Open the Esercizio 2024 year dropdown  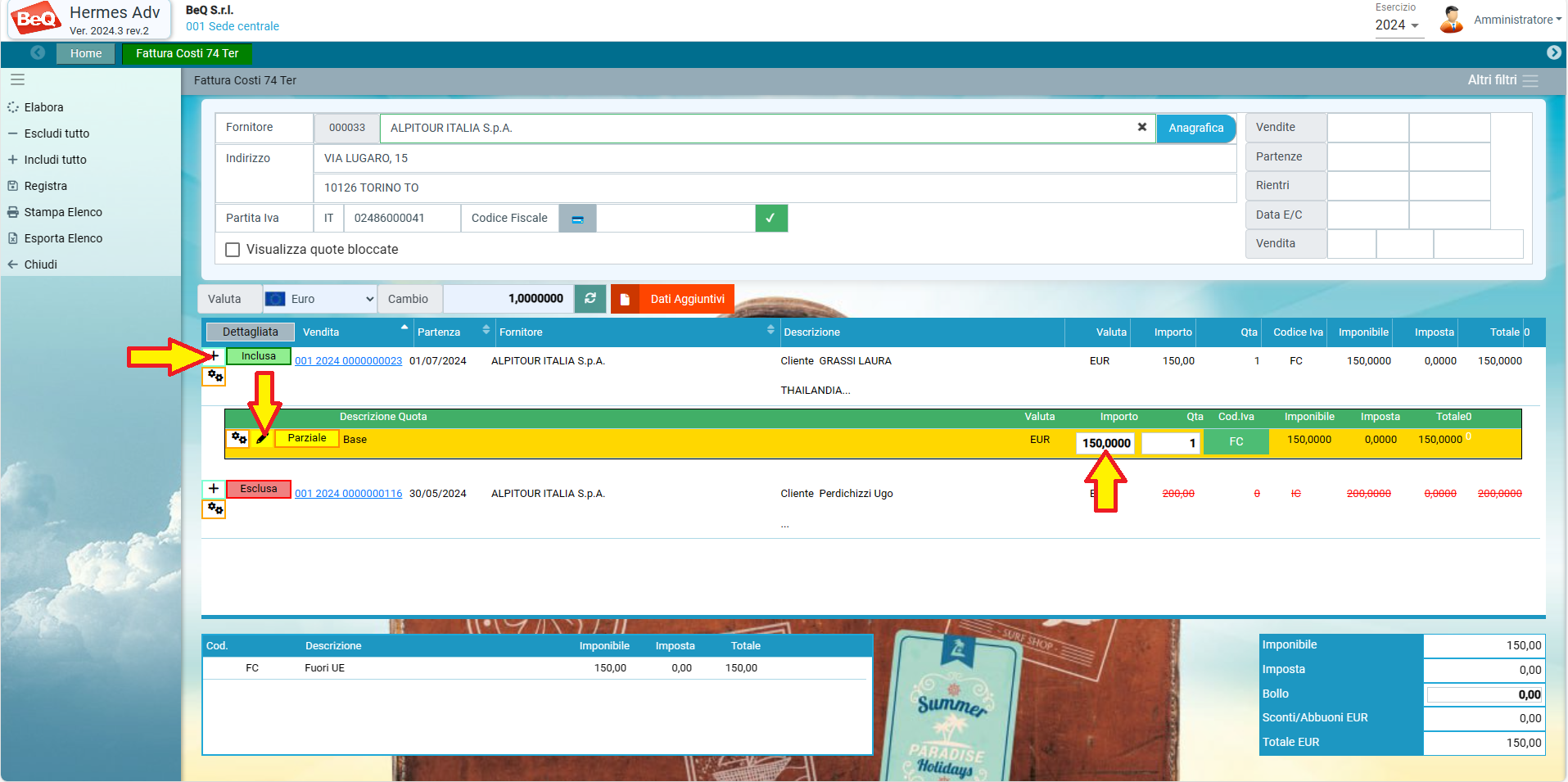[x=1397, y=25]
